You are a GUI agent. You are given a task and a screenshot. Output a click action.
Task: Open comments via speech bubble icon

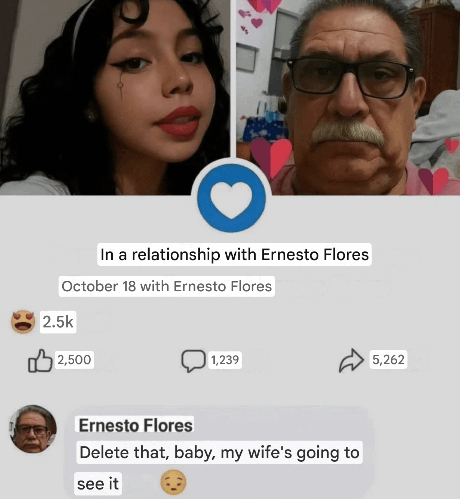pyautogui.click(x=193, y=361)
